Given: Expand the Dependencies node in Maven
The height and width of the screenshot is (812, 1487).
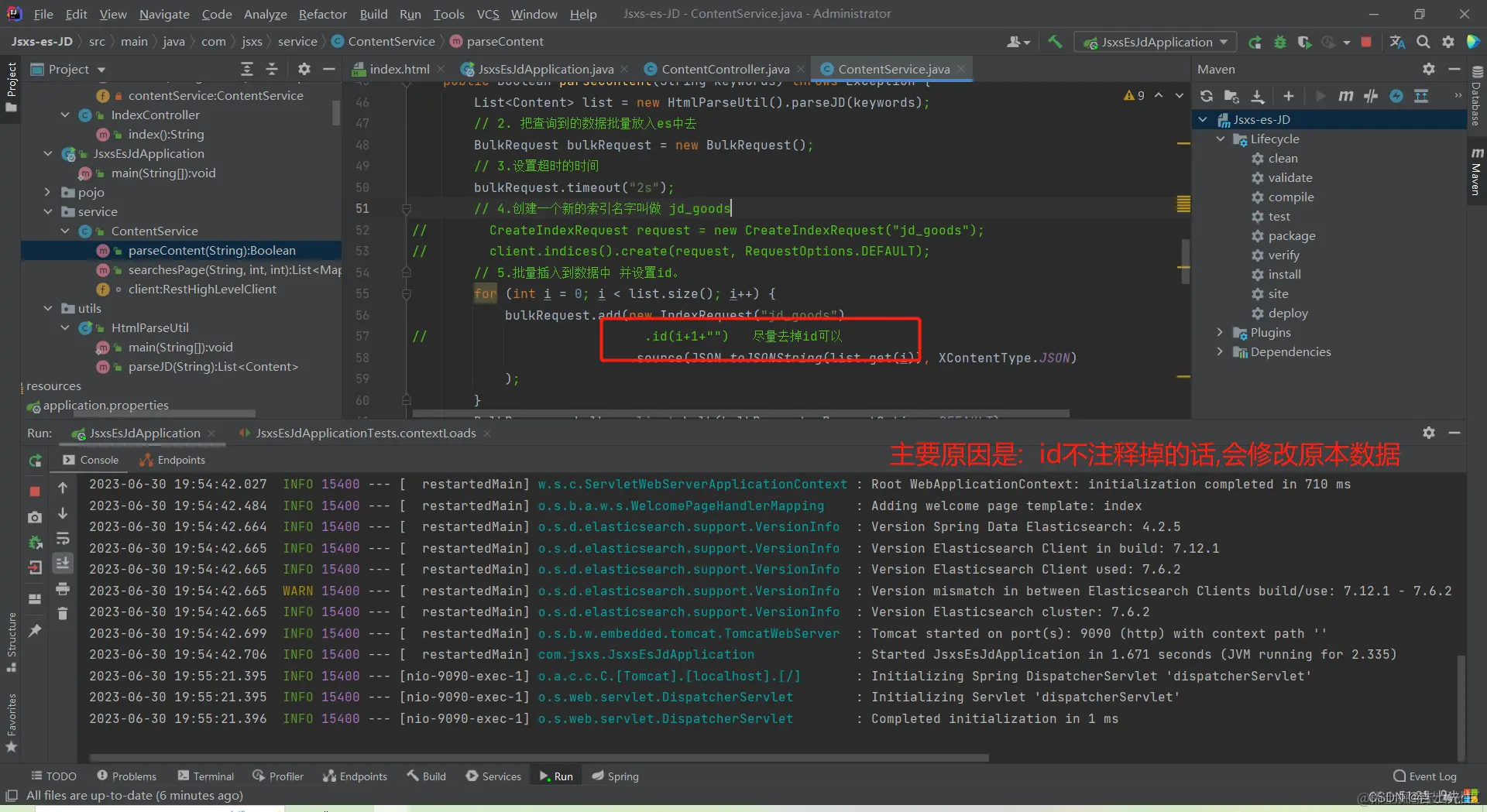Looking at the screenshot, I should point(1221,352).
